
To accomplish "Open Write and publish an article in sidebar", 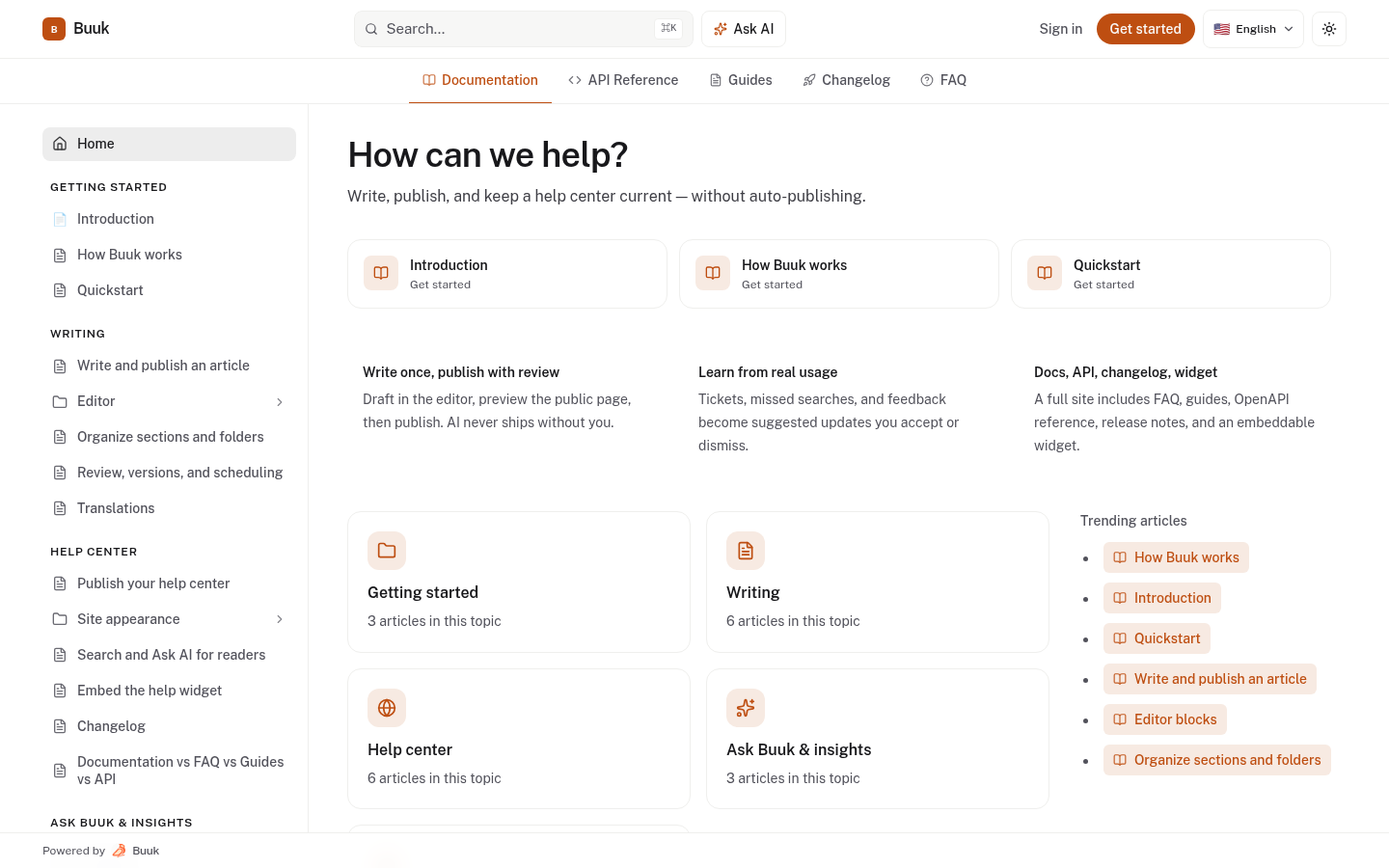I will click(x=169, y=366).
